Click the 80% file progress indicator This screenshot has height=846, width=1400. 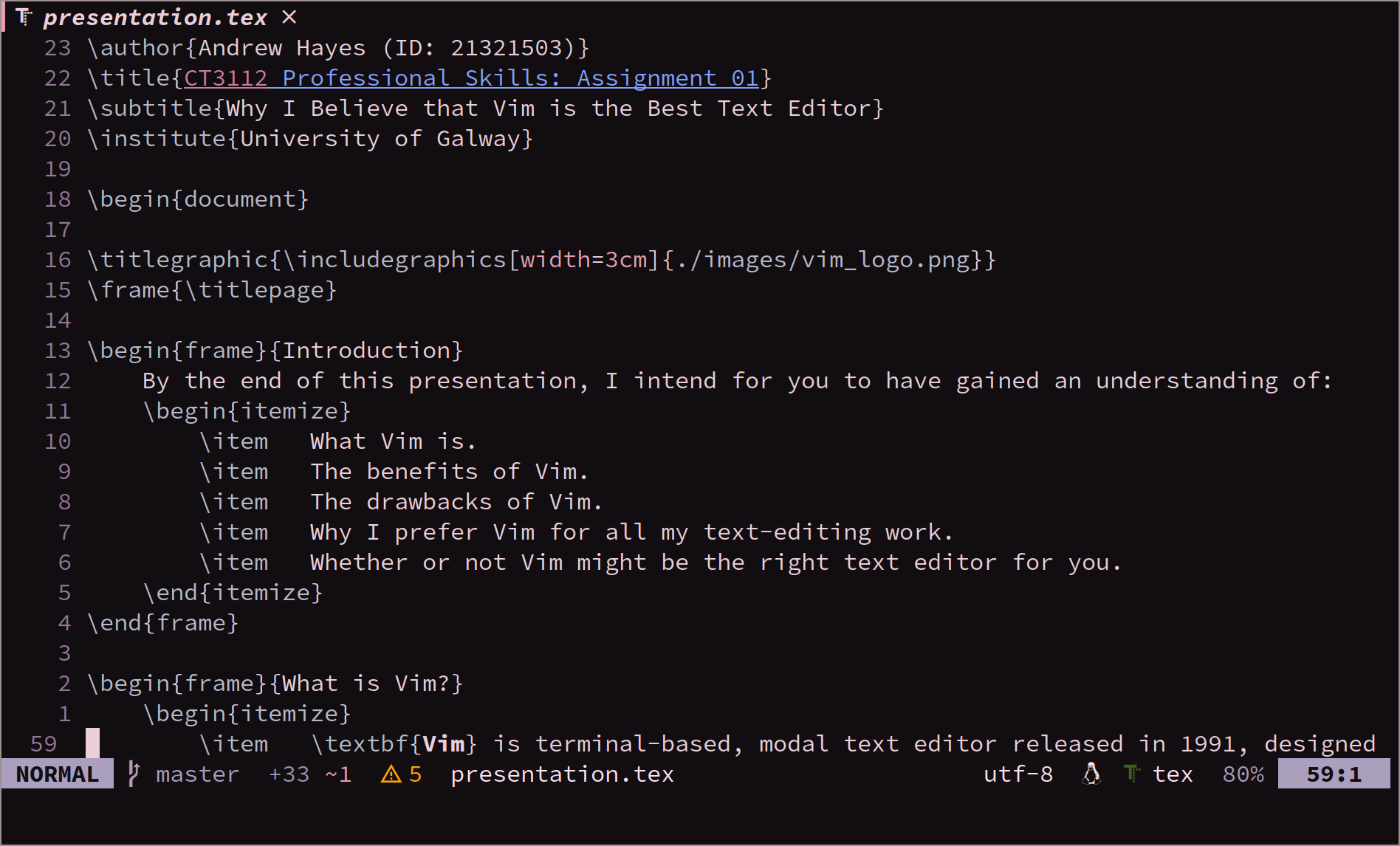tap(1243, 774)
